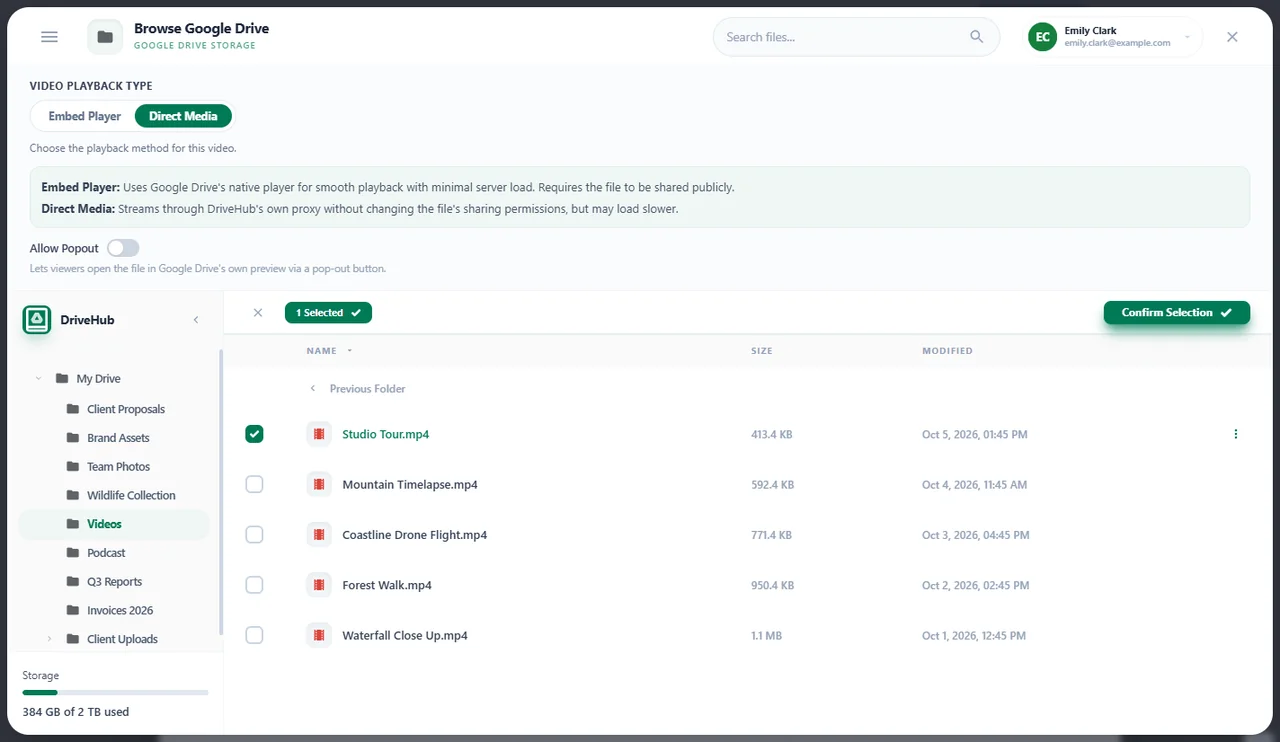Click the Waterfall Close Up.mp4 file icon
The height and width of the screenshot is (742, 1280).
pyautogui.click(x=319, y=635)
